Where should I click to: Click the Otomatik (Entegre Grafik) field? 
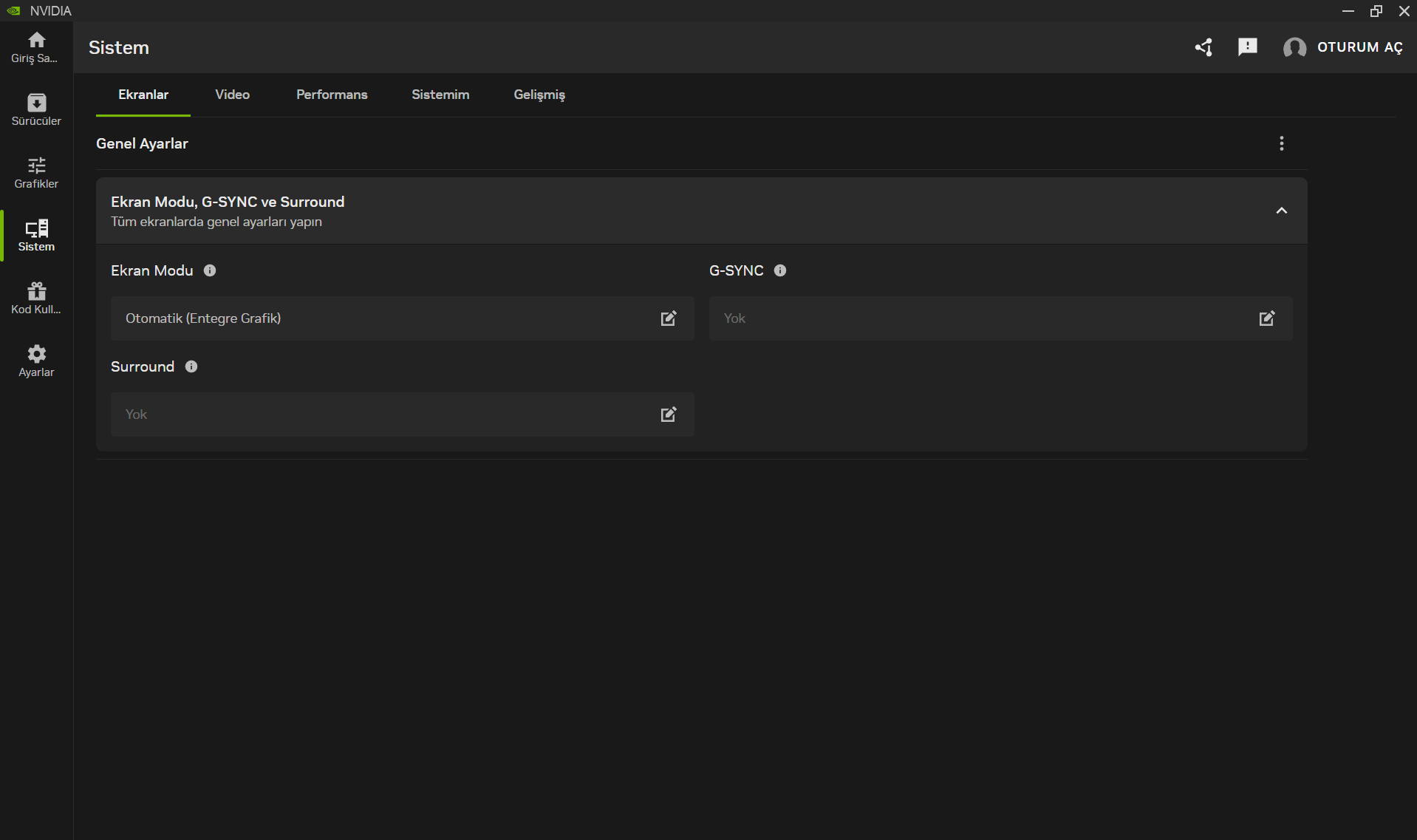[403, 318]
